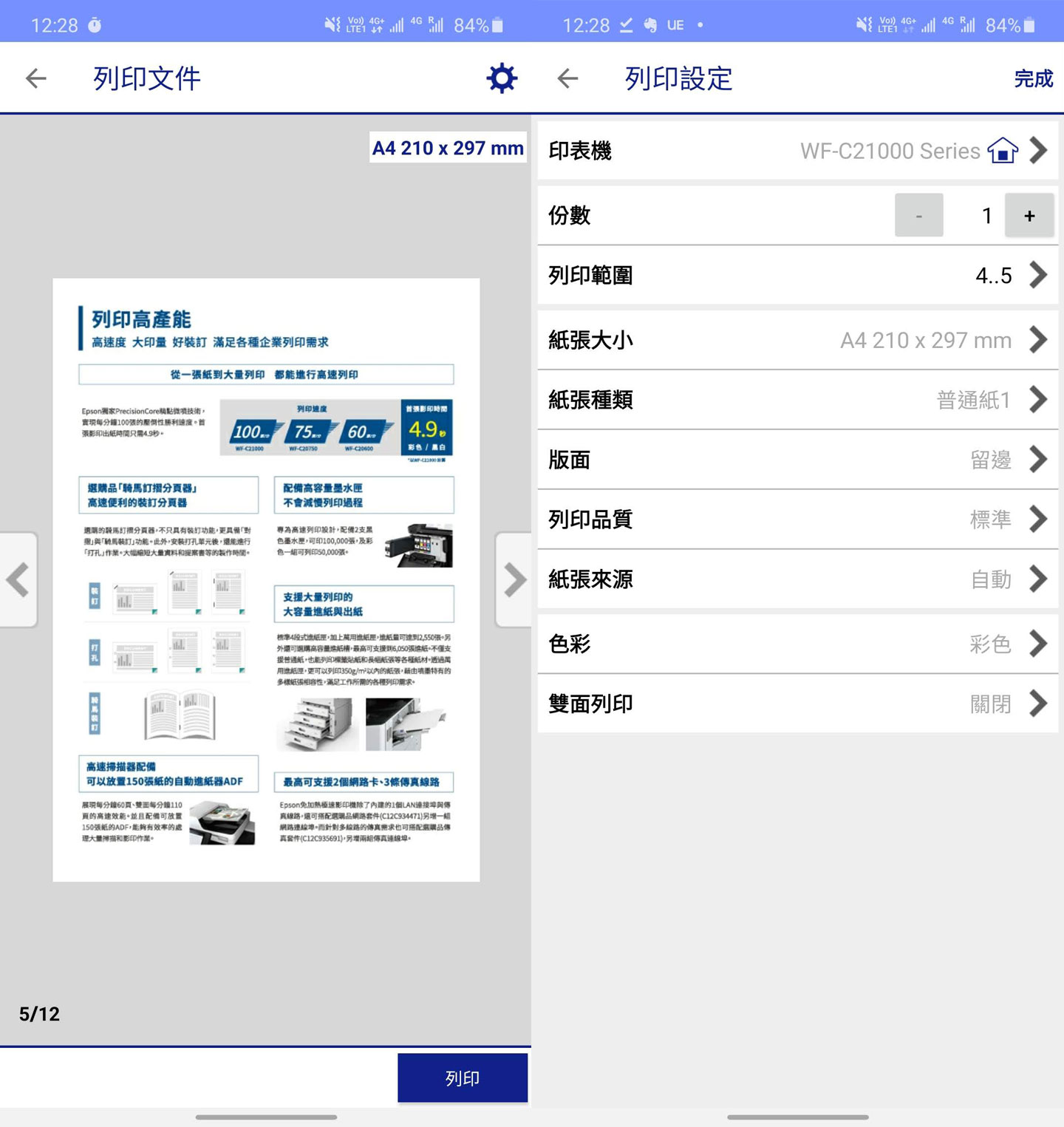Screen dimensions: 1064x1127
Task: Open 雙面列印 duplex printing options
Action: click(798, 704)
